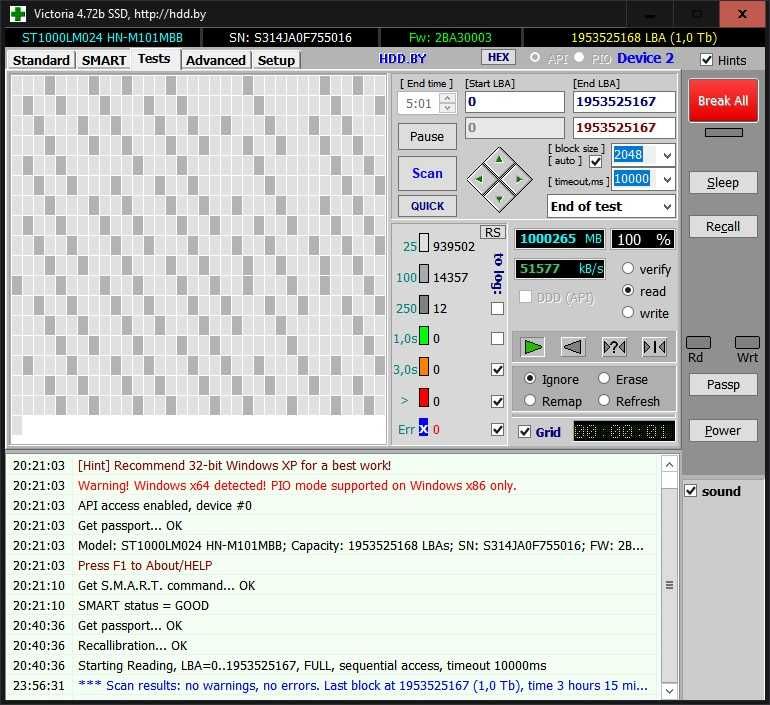This screenshot has width=770, height=705.
Task: Click the random access butterfly icon
Action: pyautogui.click(x=614, y=347)
